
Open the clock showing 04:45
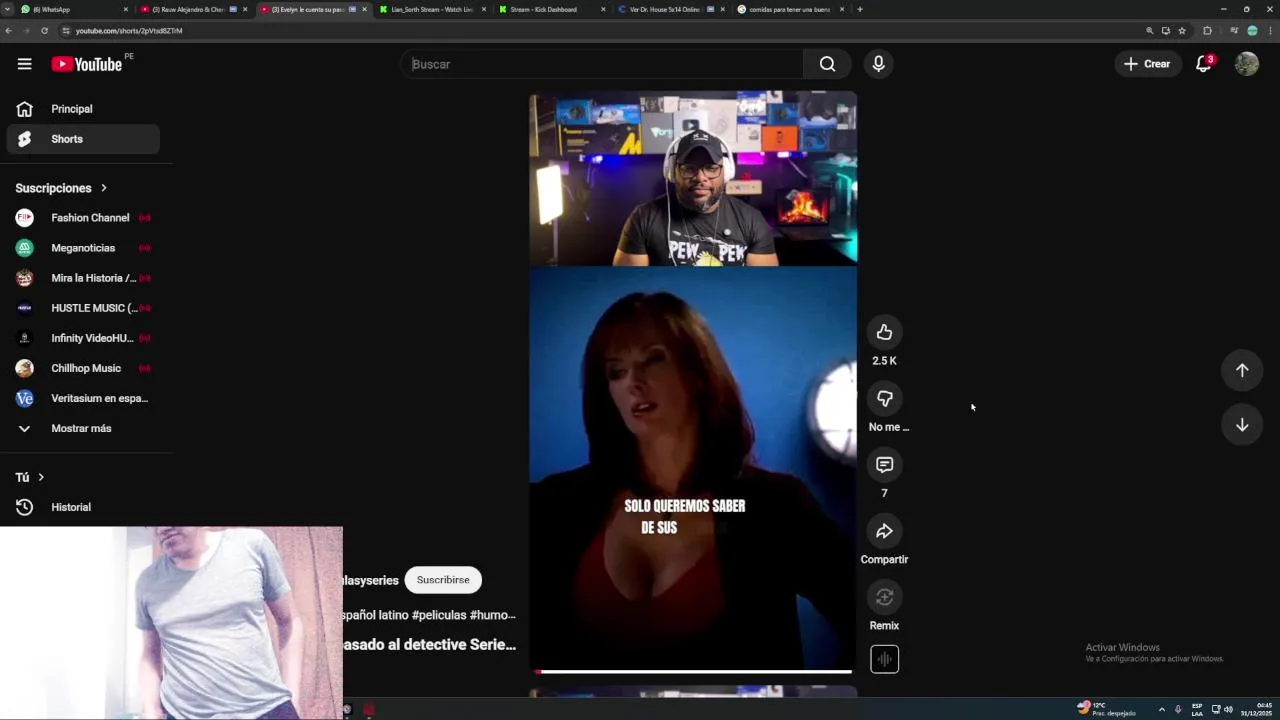(x=1257, y=709)
